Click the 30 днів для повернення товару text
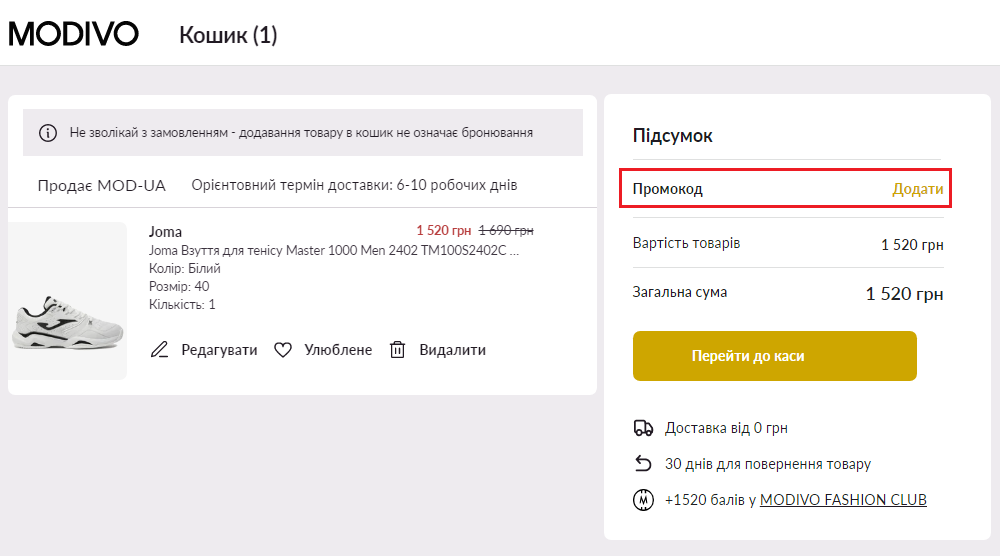The image size is (1000, 556). pos(768,464)
